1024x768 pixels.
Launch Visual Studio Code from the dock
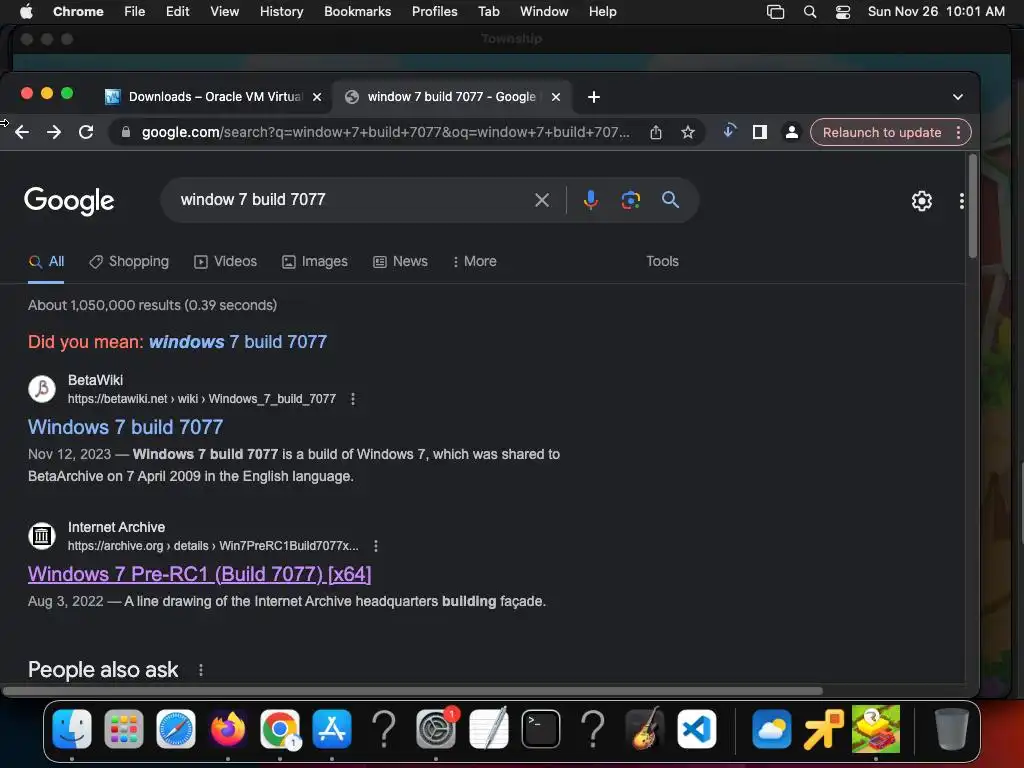click(697, 729)
